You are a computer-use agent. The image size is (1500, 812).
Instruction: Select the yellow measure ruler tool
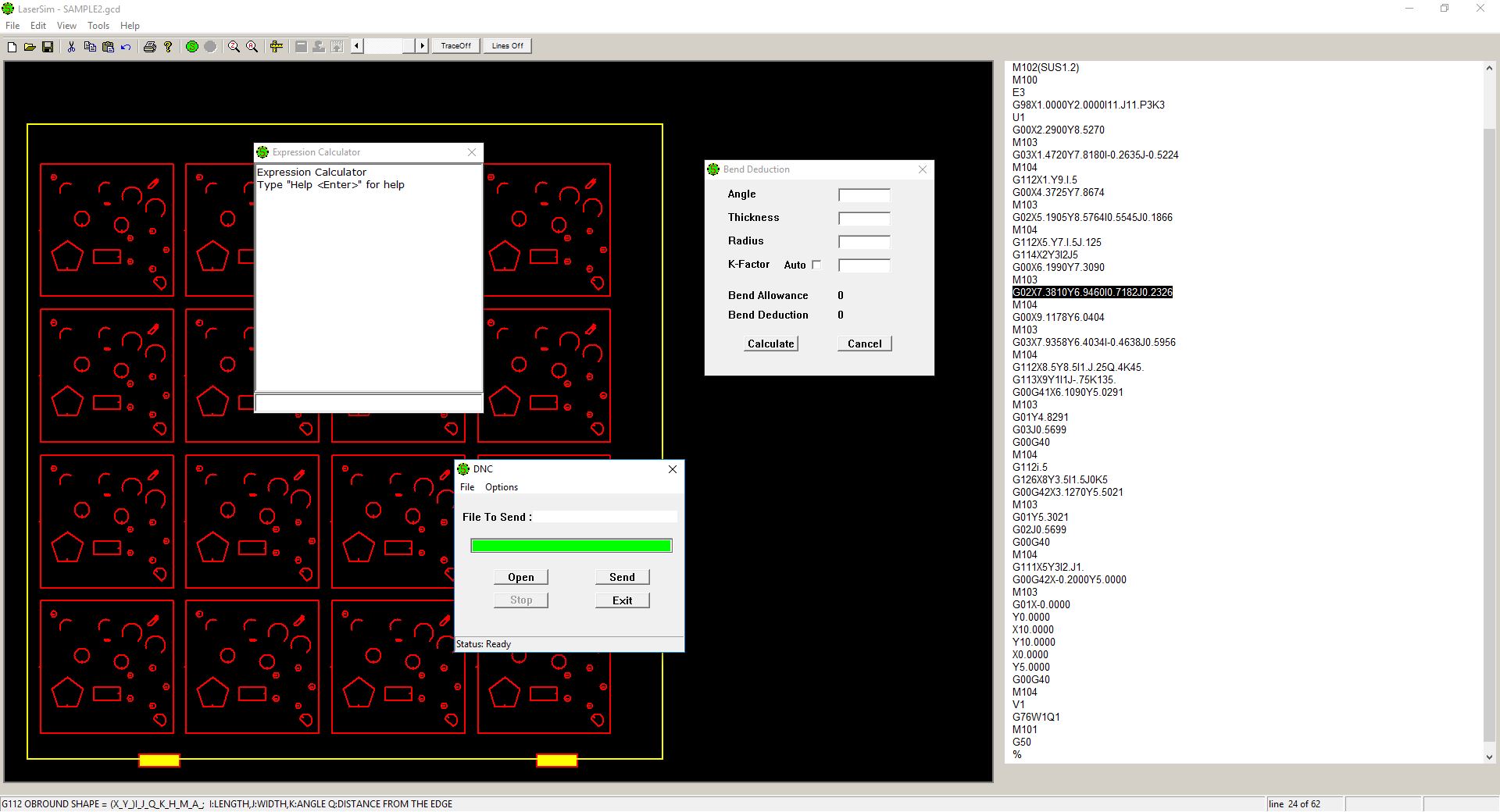[276, 47]
